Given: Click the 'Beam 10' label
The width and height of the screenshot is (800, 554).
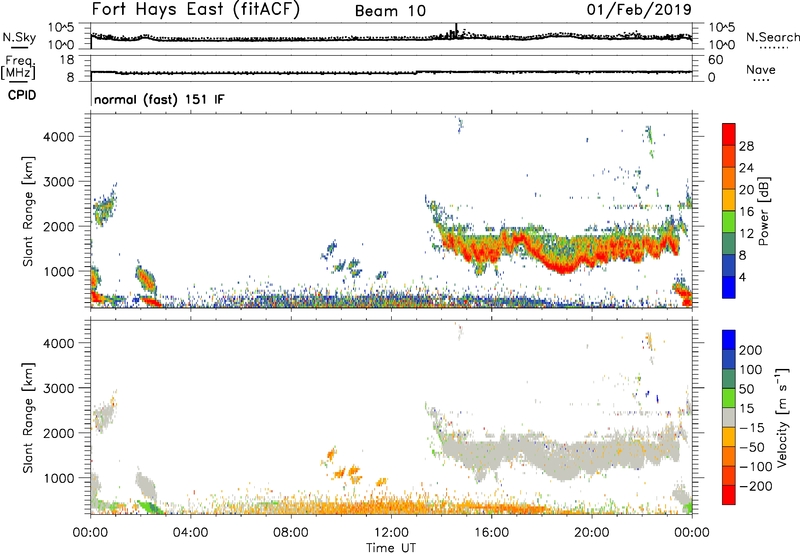Looking at the screenshot, I should coord(390,11).
